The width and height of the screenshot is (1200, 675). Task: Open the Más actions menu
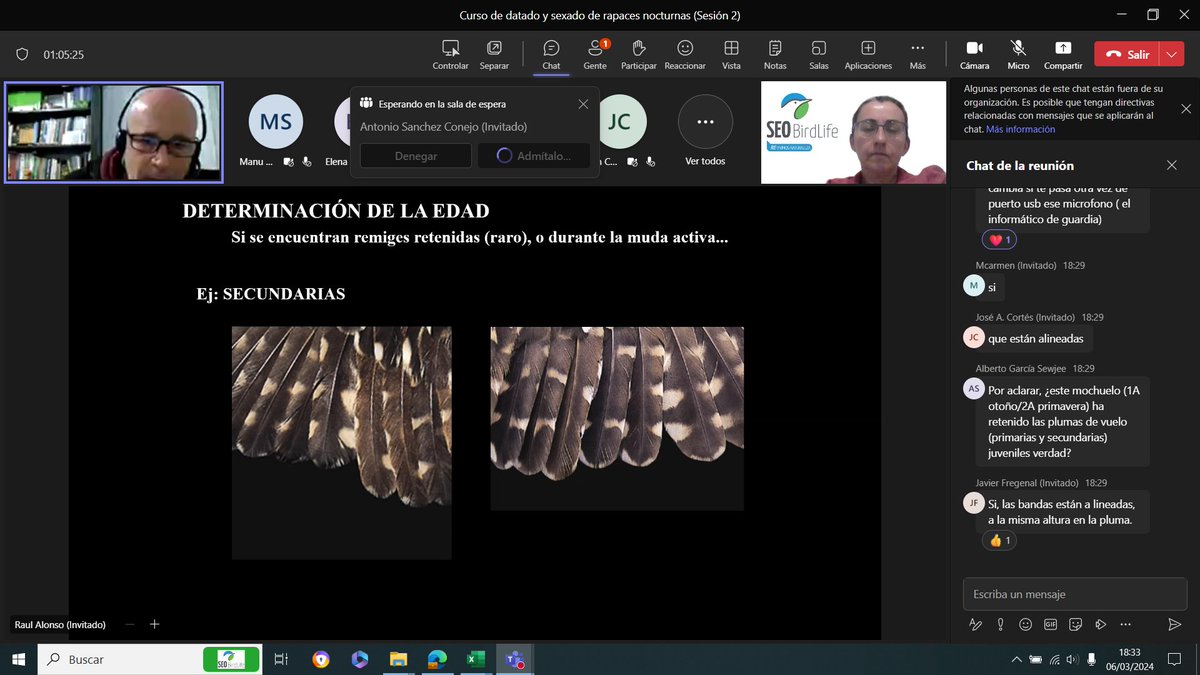click(918, 55)
